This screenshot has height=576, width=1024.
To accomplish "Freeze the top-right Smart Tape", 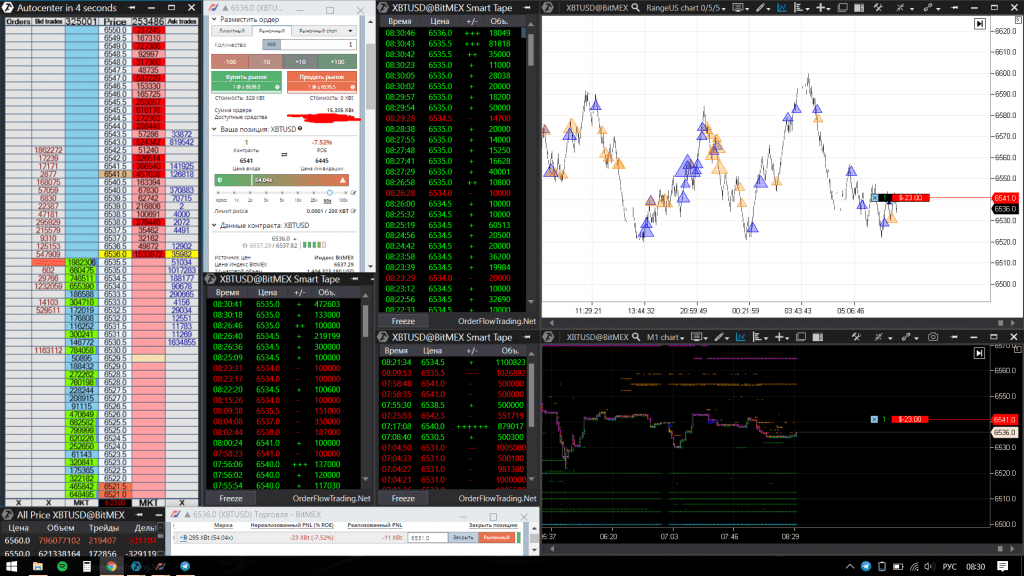I will click(403, 321).
